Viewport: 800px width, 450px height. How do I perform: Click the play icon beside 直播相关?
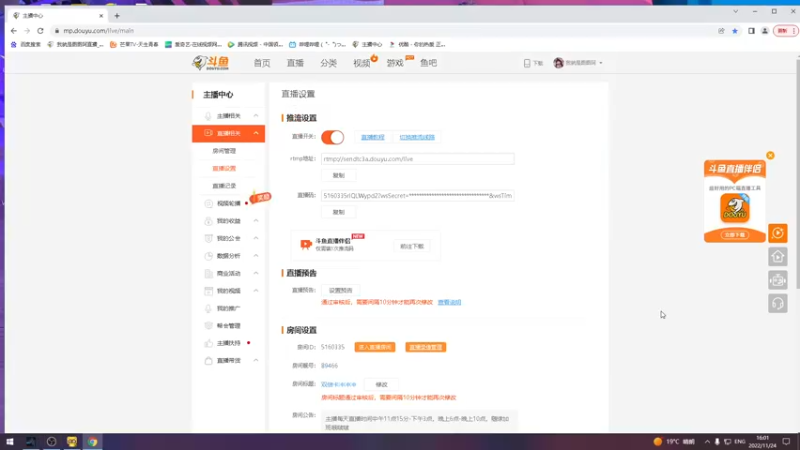tap(208, 133)
